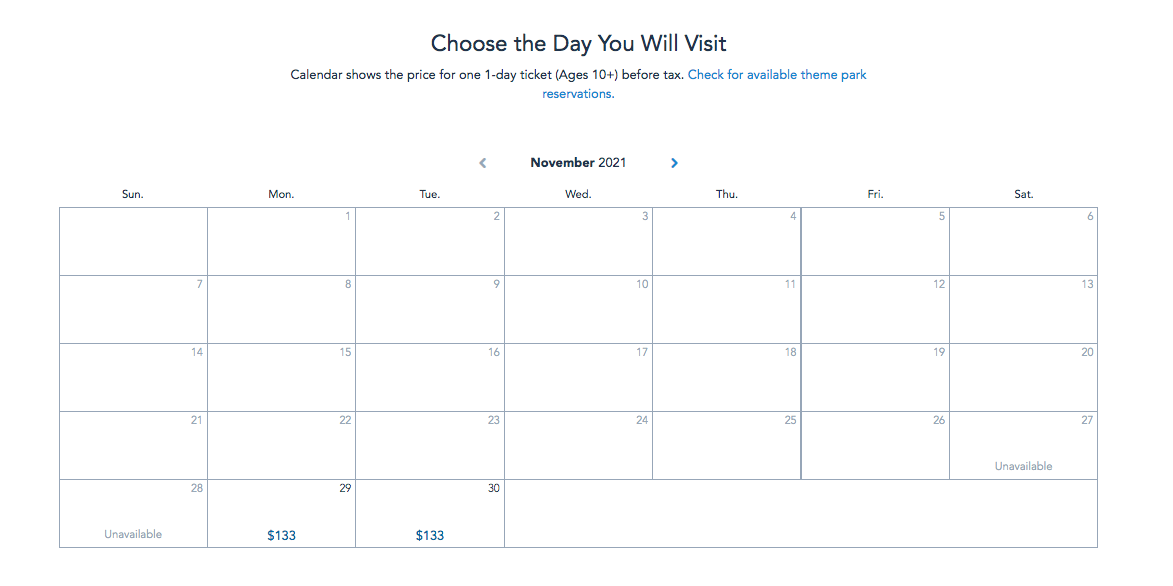Go to the previous month arrow
The image size is (1173, 586).
coord(483,163)
